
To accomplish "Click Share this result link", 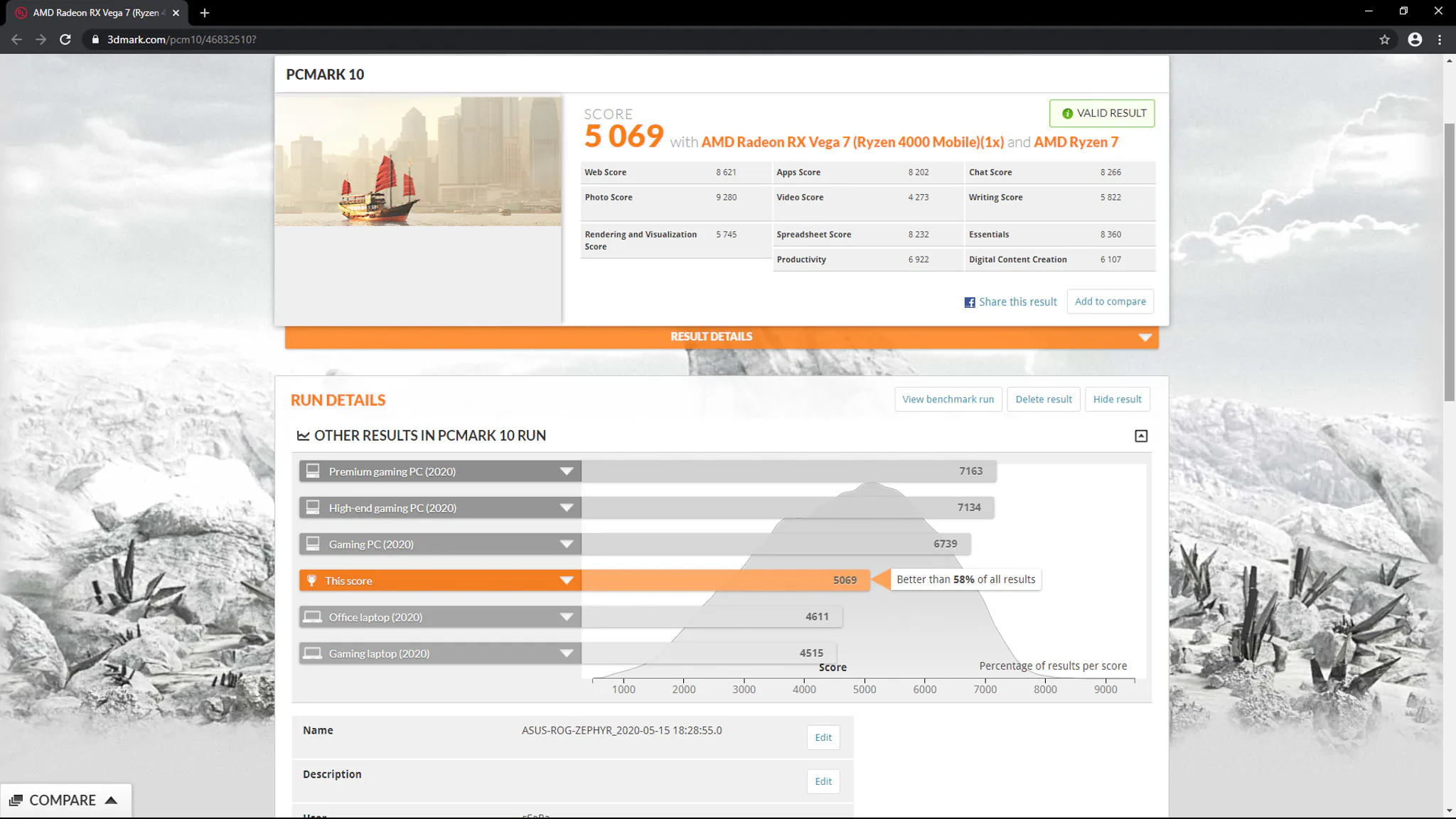I will (x=1018, y=302).
